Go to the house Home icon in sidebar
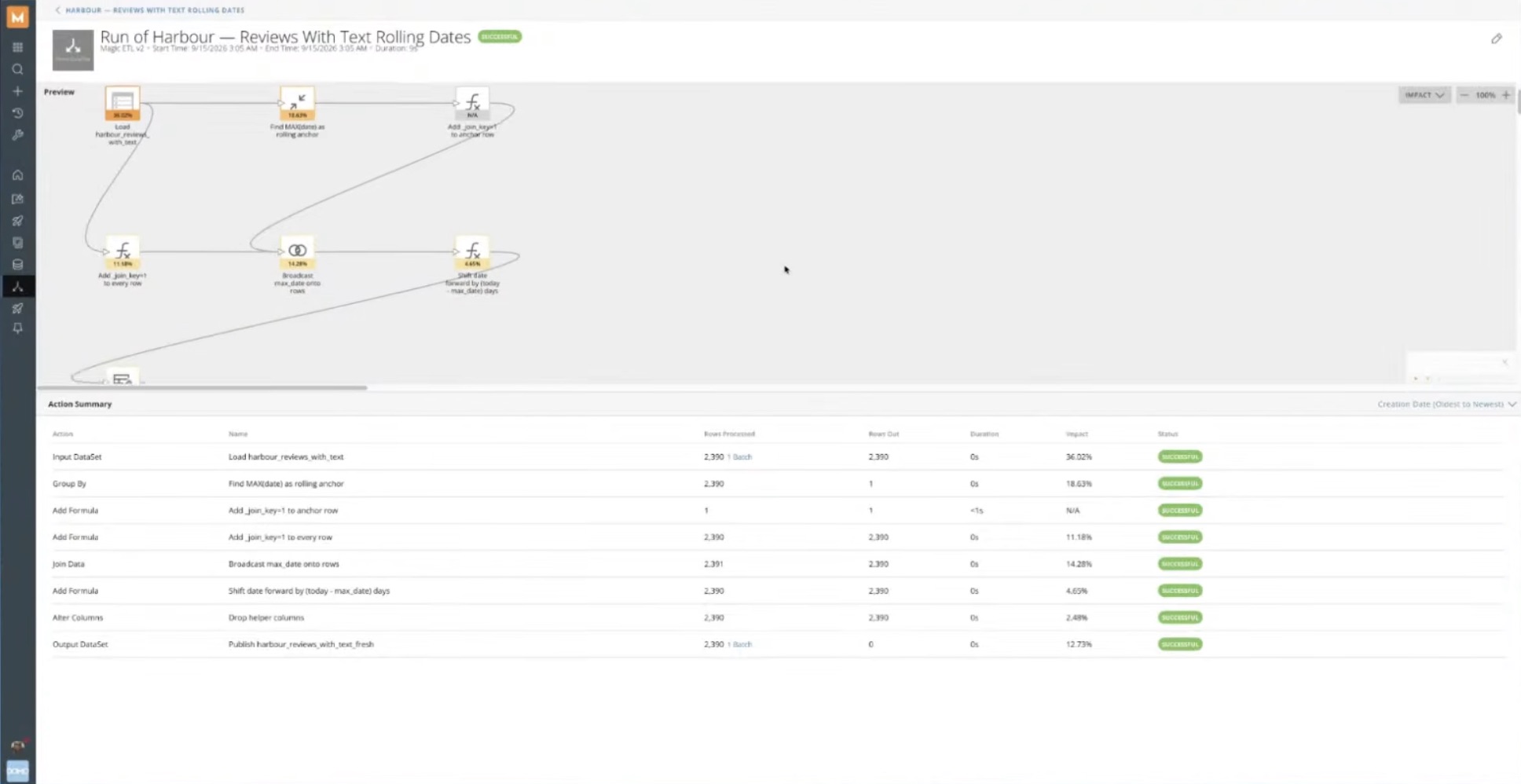 (x=17, y=175)
